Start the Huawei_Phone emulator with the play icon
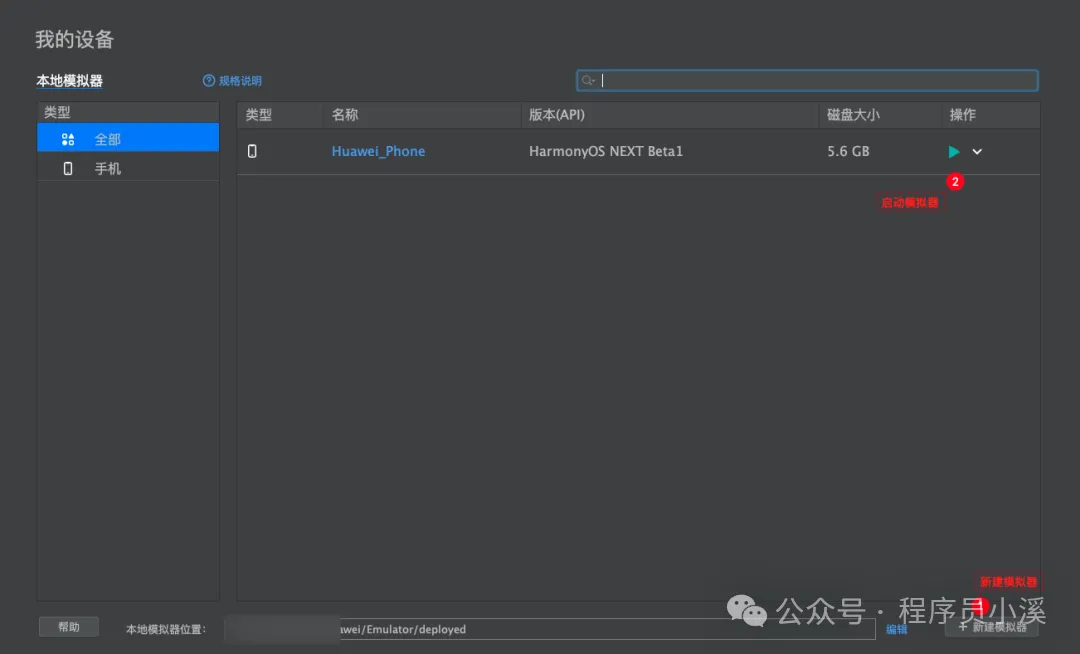This screenshot has height=654, width=1080. [954, 151]
